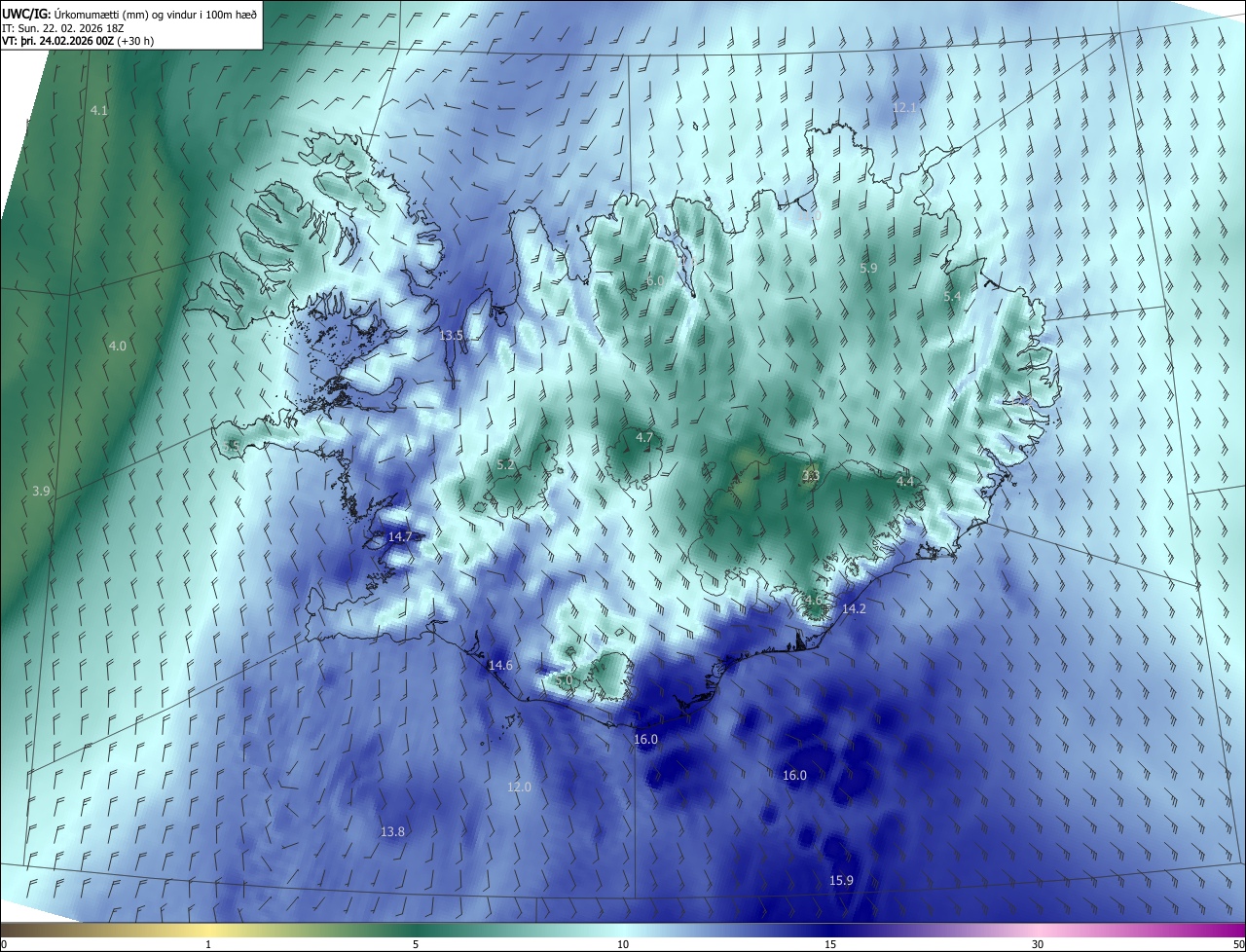Click the 14.7 value label on the map
Screen dimensions: 1246x952
click(x=400, y=537)
